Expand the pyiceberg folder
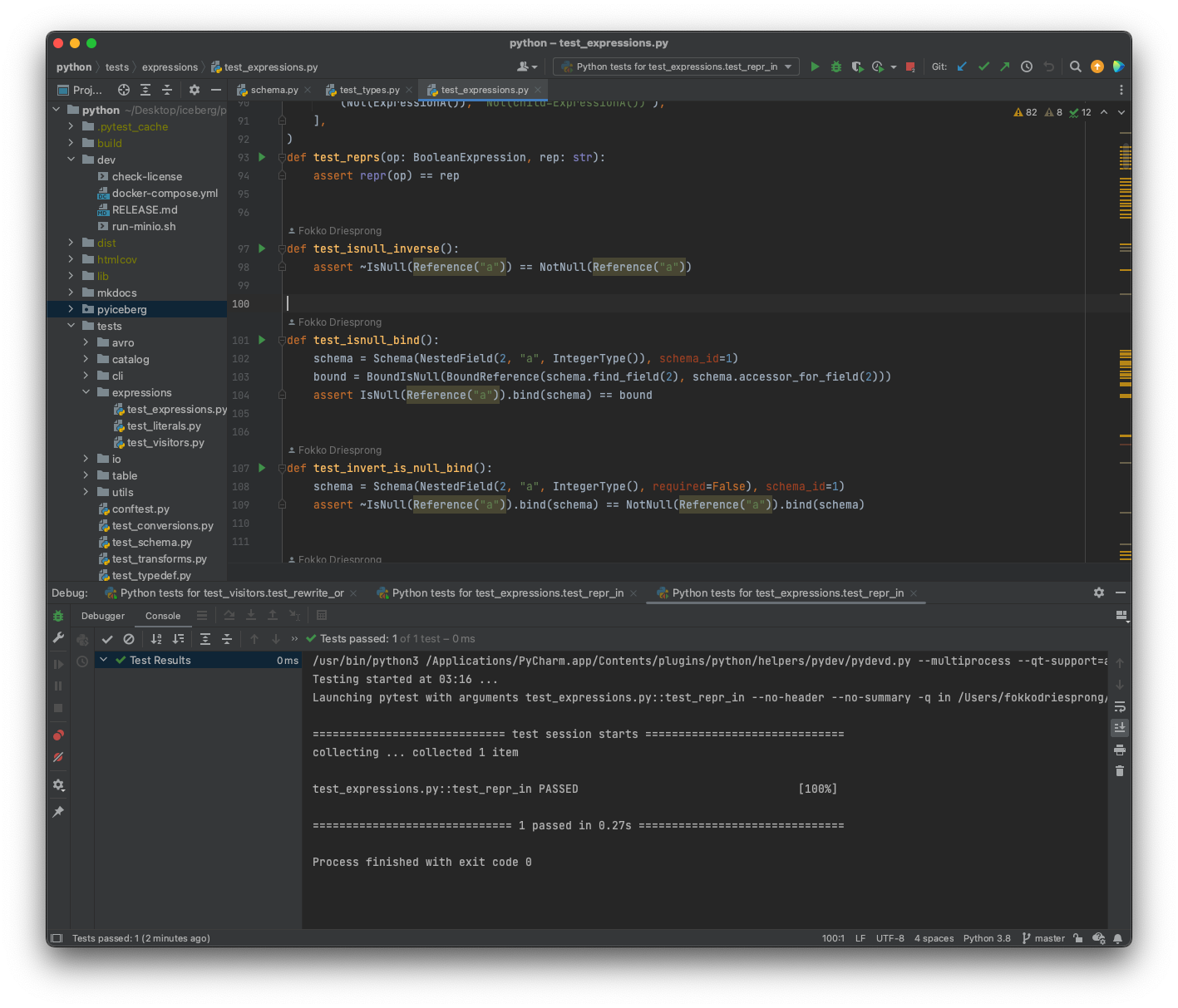This screenshot has width=1178, height=1008. (71, 309)
